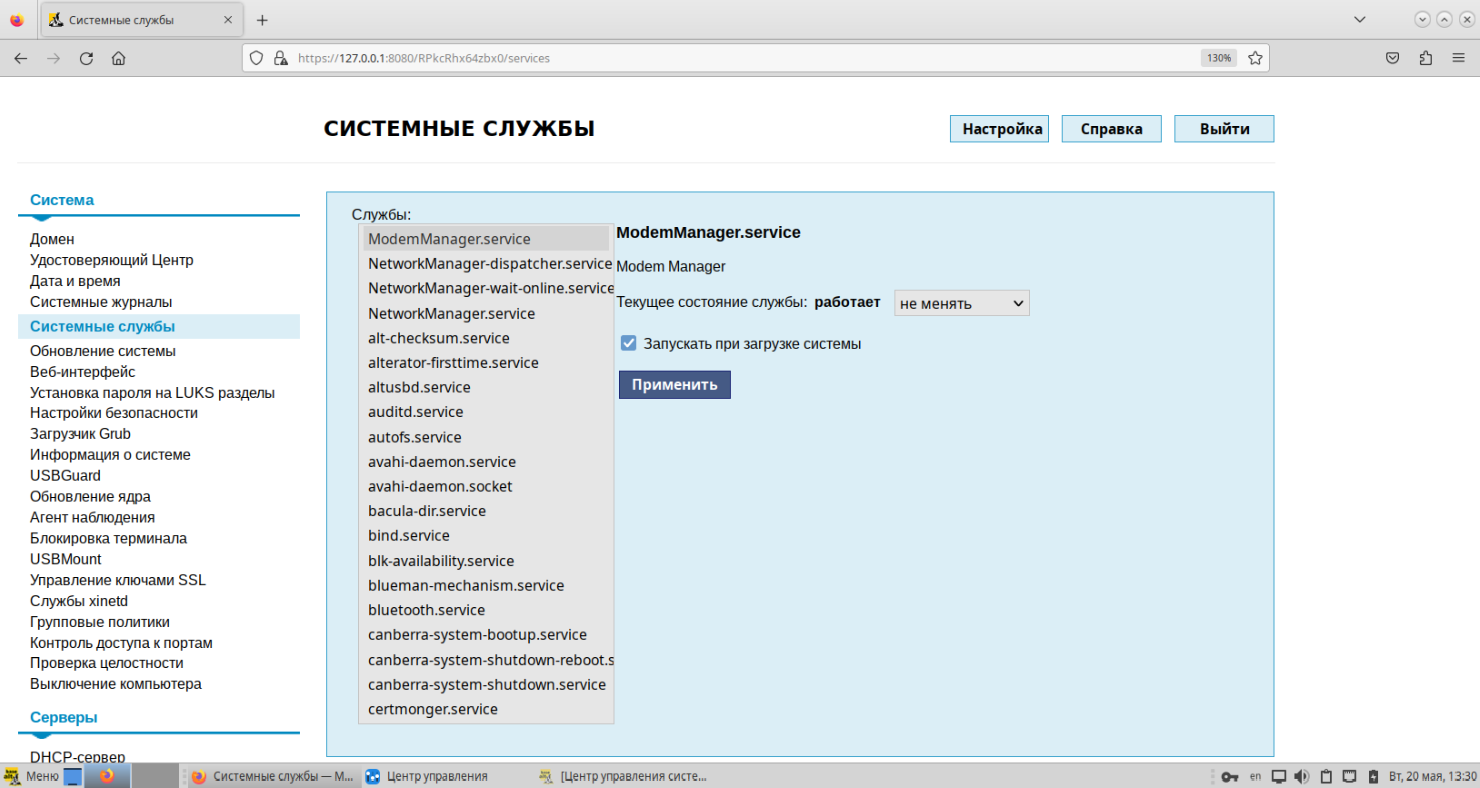Switch to [Центр управления систе... taskbar window
This screenshot has height=788, width=1480.
click(x=622, y=776)
